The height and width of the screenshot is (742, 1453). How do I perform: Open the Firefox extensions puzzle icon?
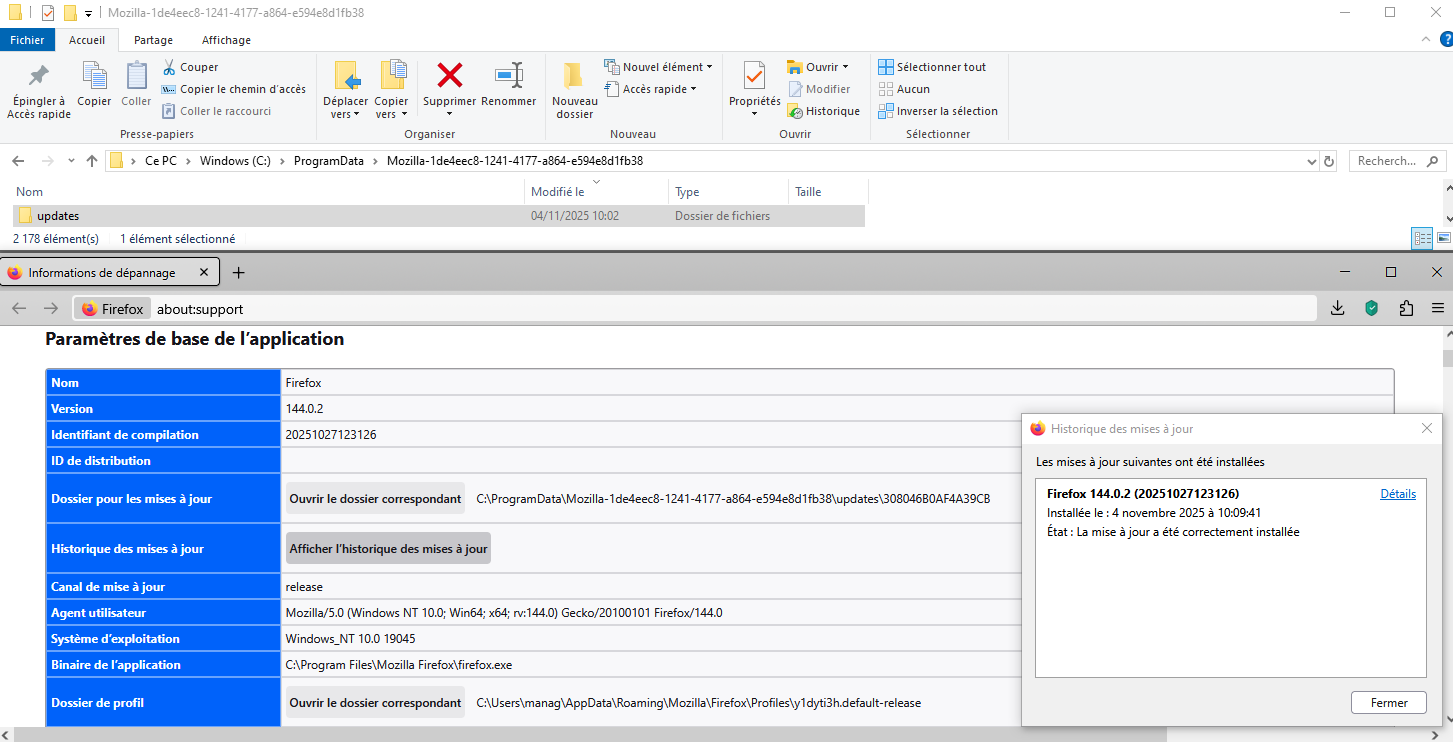click(1406, 308)
